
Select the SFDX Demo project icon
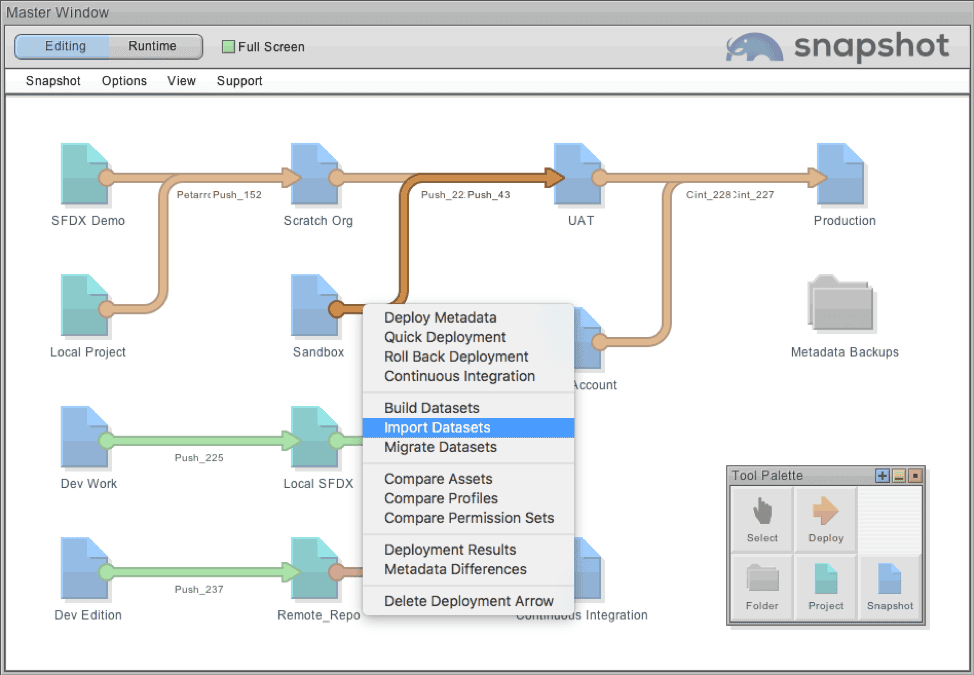84,174
